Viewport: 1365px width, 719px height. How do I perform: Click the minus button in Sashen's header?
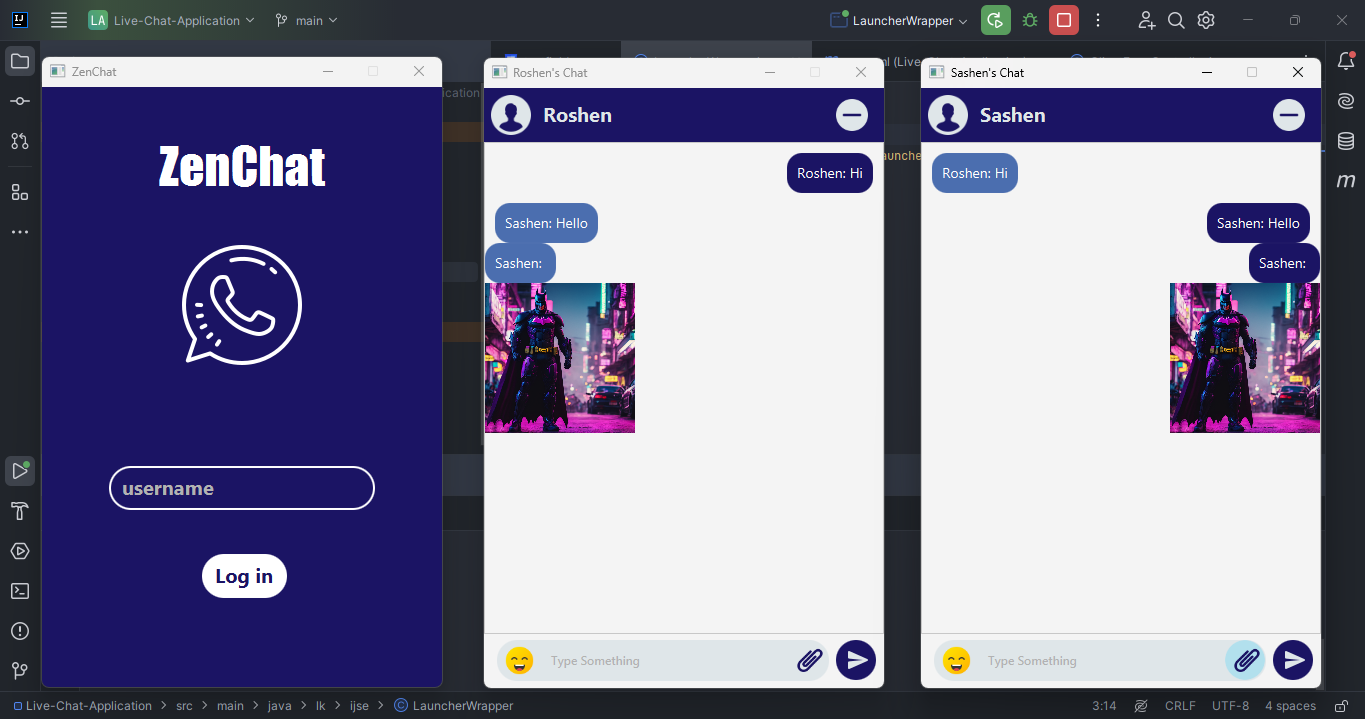pyautogui.click(x=1288, y=116)
